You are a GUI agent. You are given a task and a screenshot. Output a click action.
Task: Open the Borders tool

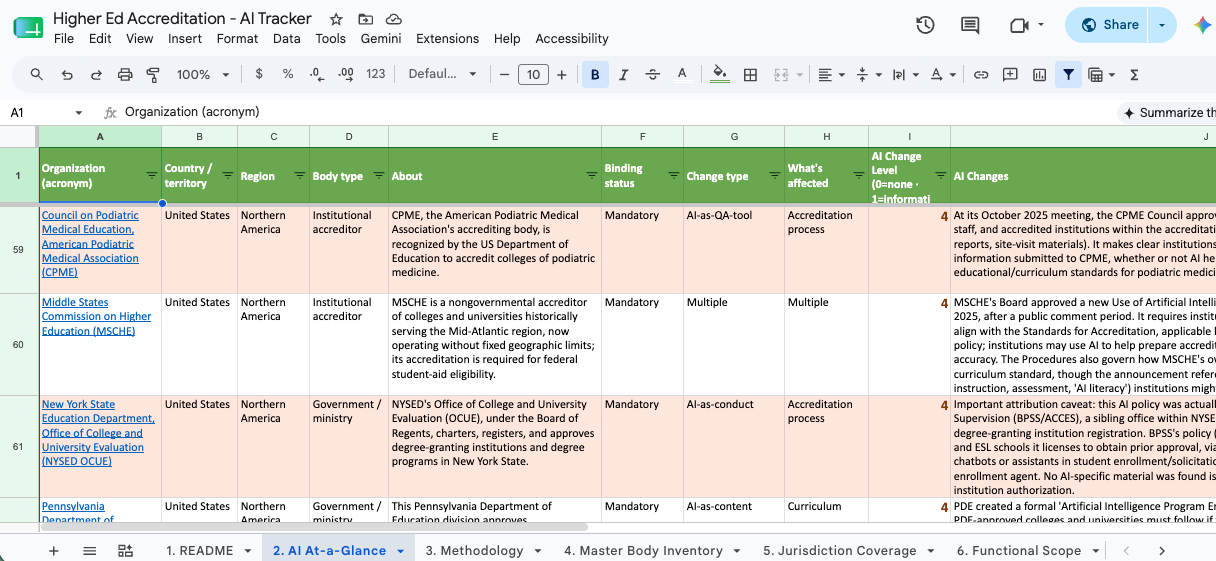(750, 75)
